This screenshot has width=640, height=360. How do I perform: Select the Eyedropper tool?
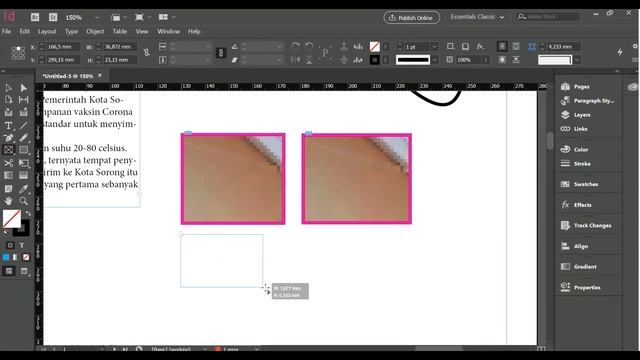(x=24, y=189)
